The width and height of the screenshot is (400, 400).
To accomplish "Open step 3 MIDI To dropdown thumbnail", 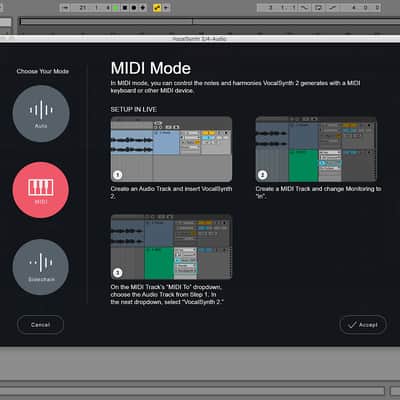I will (171, 247).
